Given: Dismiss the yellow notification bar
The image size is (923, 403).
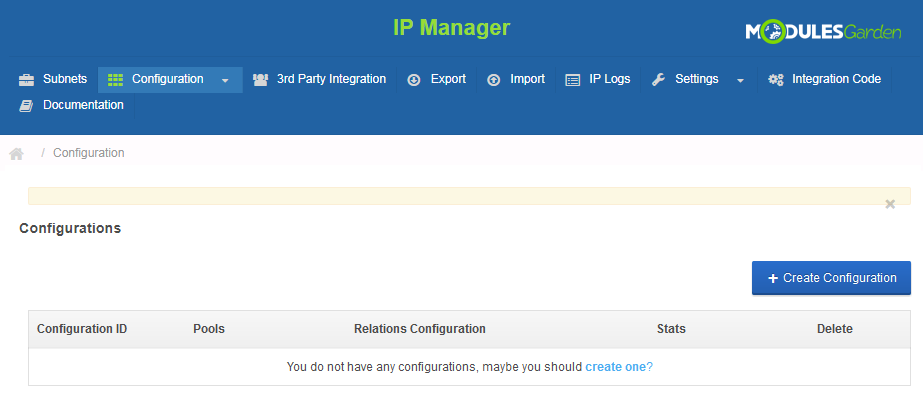Looking at the screenshot, I should pyautogui.click(x=890, y=204).
